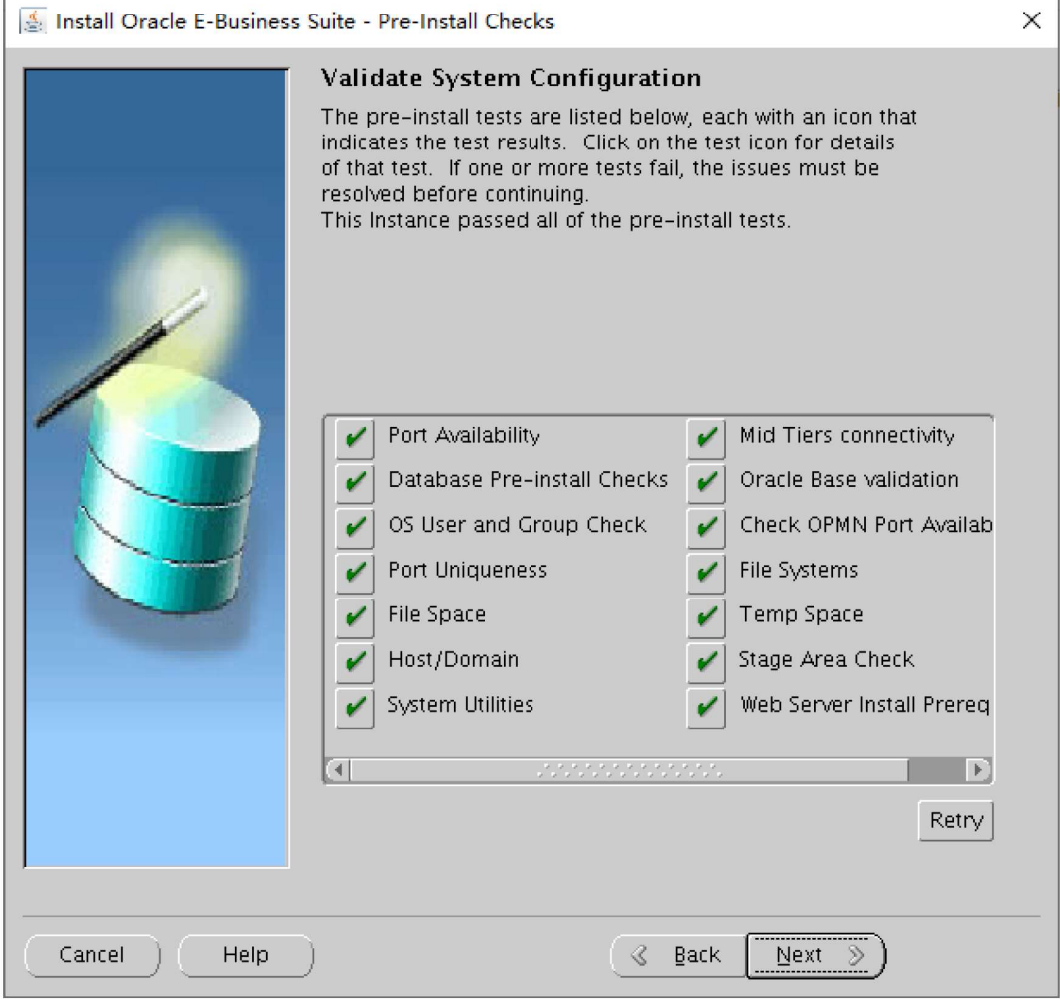Click the 'Web Server Install Prereq' label
1060x999 pixels.
point(865,705)
